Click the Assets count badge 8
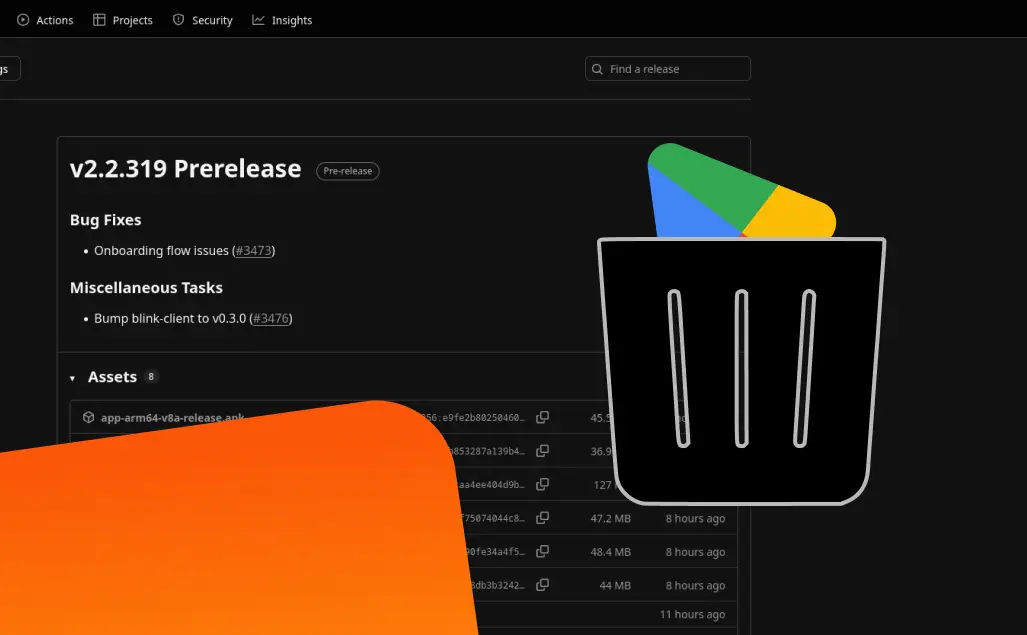Viewport: 1027px width, 635px height. (151, 377)
